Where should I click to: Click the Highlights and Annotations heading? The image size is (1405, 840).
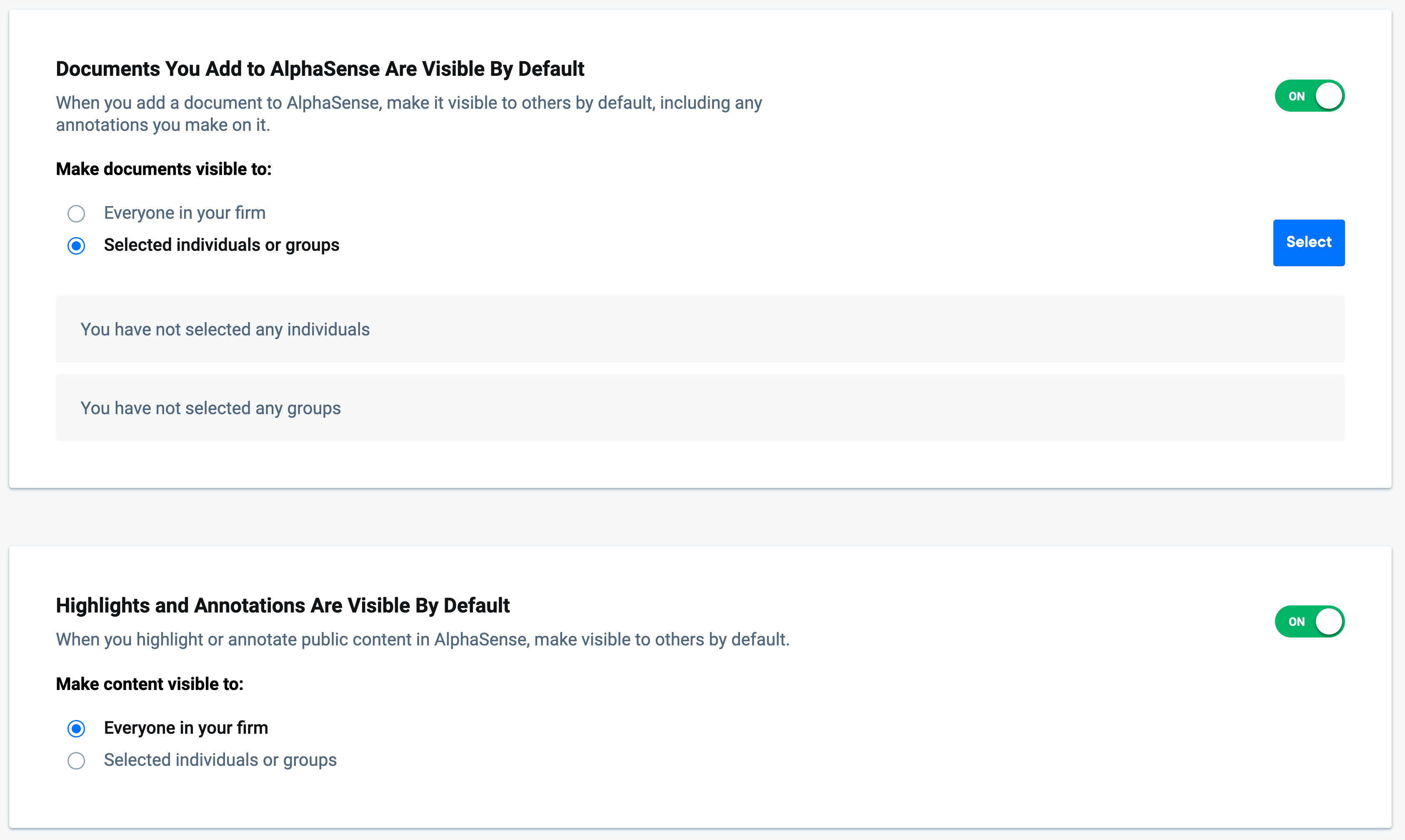(282, 605)
